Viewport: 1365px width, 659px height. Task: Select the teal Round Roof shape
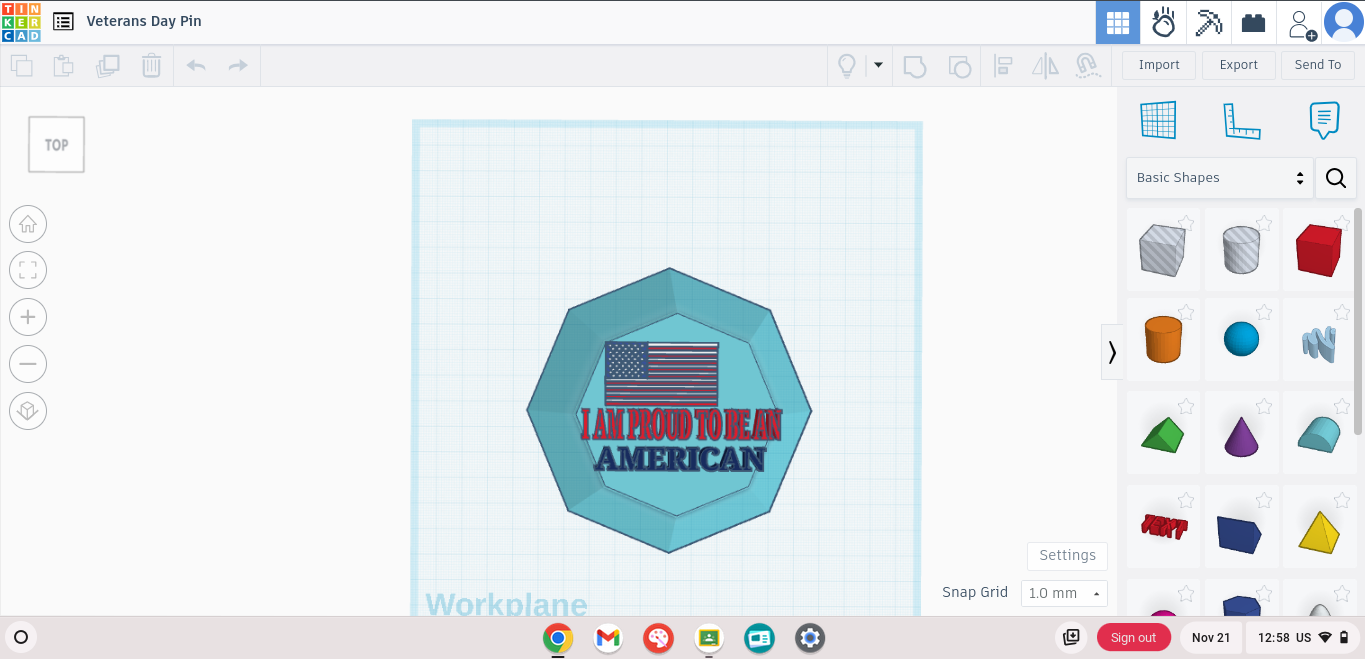(1318, 433)
